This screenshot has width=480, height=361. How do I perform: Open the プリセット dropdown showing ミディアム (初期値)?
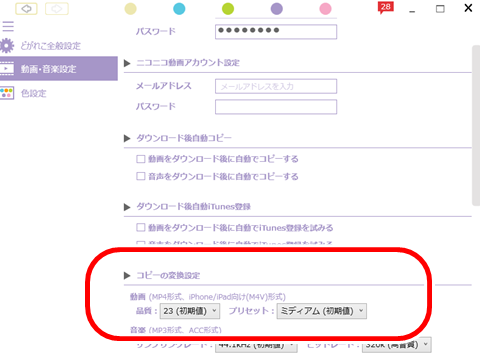[322, 311]
